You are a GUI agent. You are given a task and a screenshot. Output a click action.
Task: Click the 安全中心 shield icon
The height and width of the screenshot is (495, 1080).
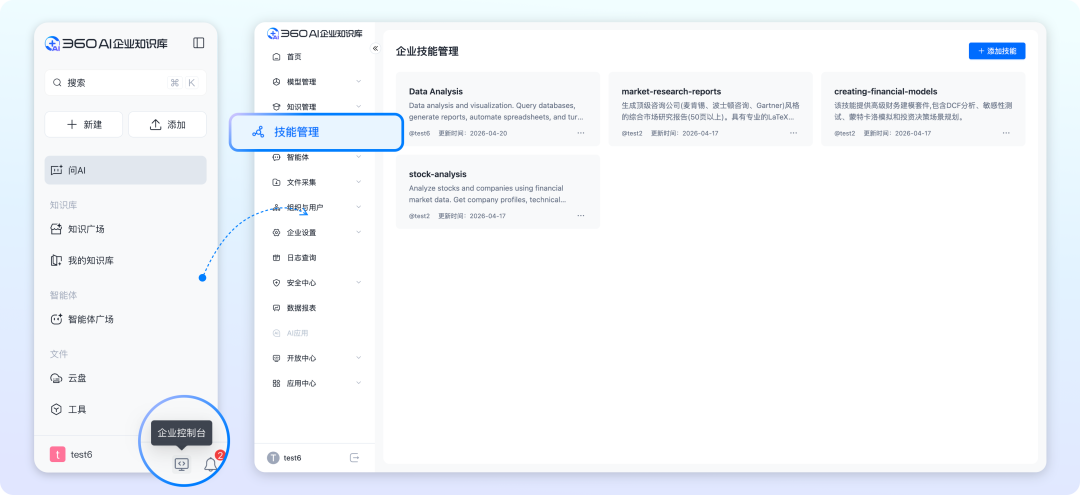pyautogui.click(x=276, y=282)
